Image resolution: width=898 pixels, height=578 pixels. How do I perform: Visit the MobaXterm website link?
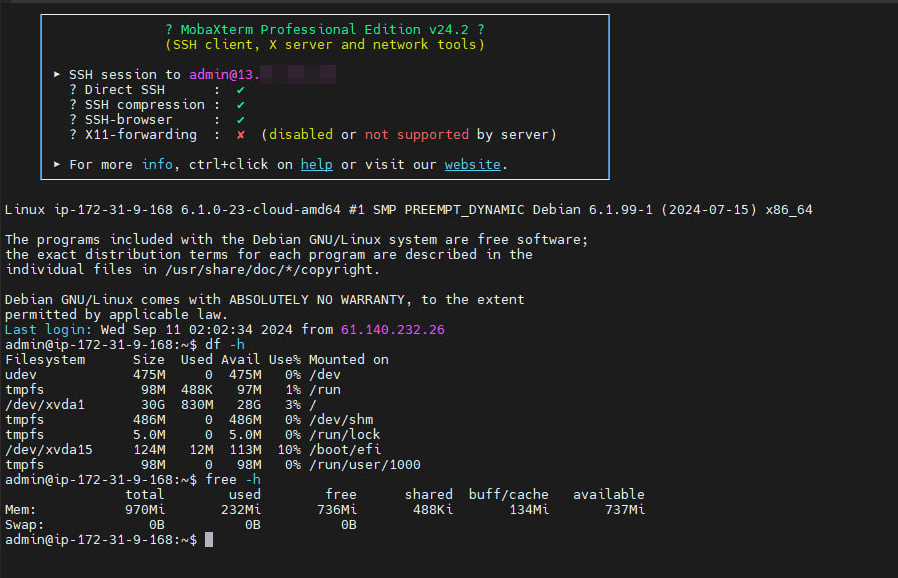pos(472,164)
